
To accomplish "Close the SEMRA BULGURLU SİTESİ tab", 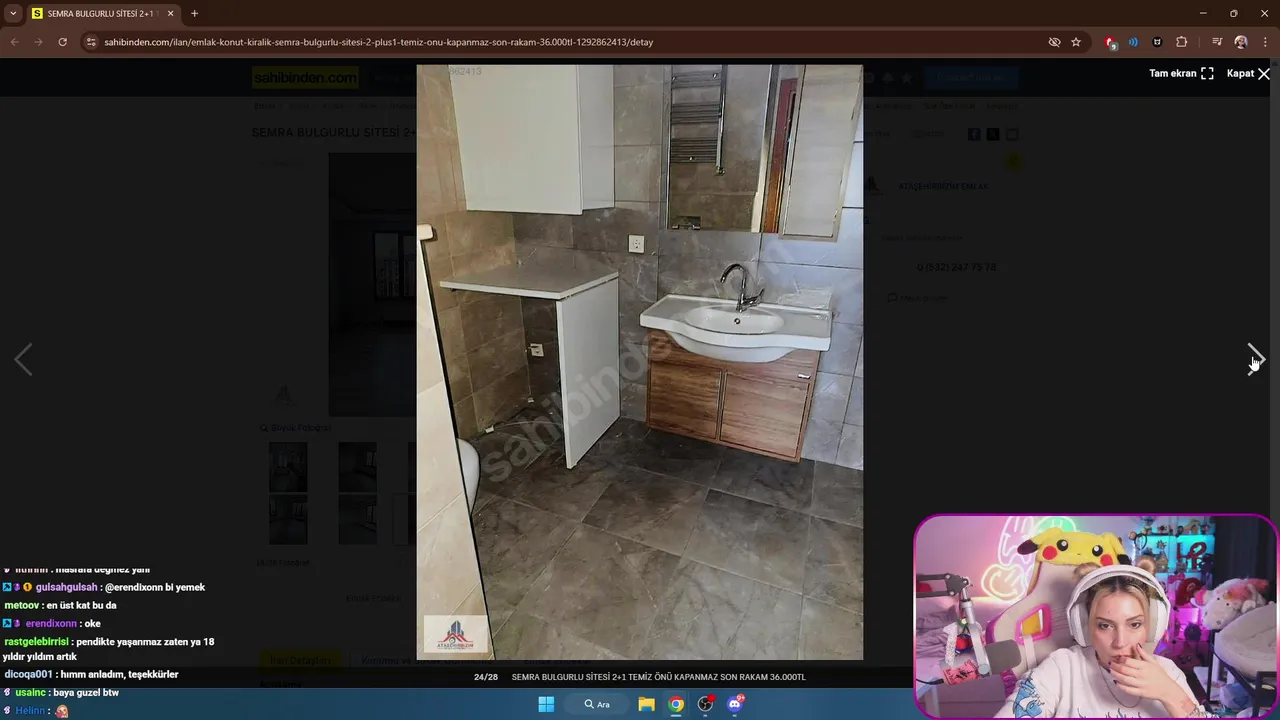I will (170, 13).
